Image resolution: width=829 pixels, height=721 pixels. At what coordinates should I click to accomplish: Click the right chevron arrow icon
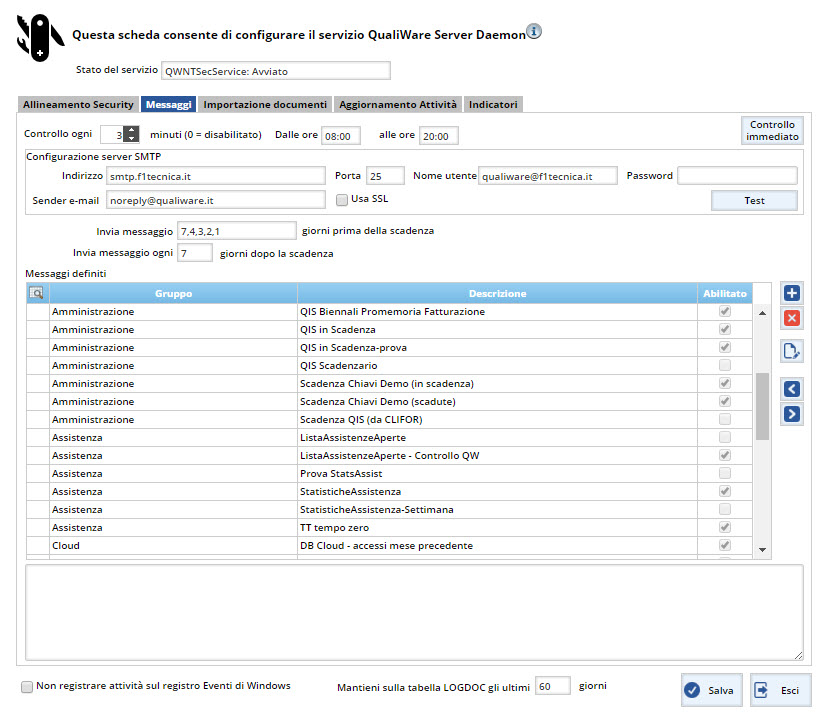pyautogui.click(x=792, y=413)
